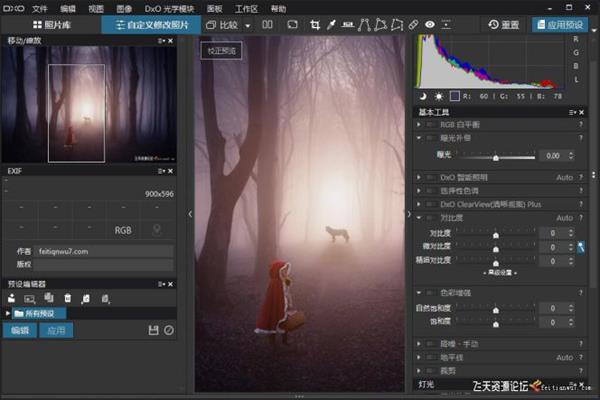
Task: Open the 文件 menu
Action: coord(39,8)
